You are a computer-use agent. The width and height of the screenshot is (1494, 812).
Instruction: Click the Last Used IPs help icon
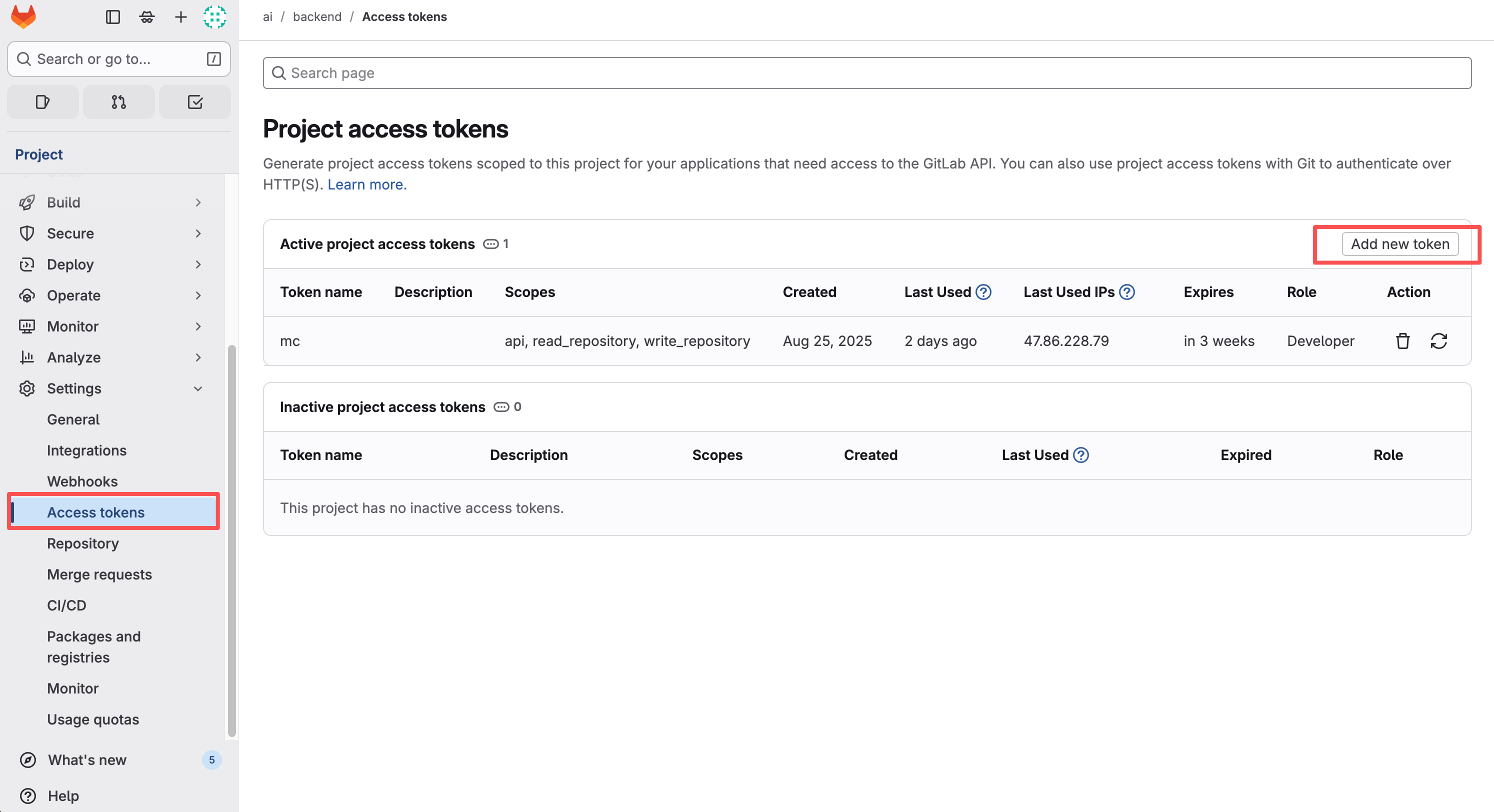(x=1126, y=291)
